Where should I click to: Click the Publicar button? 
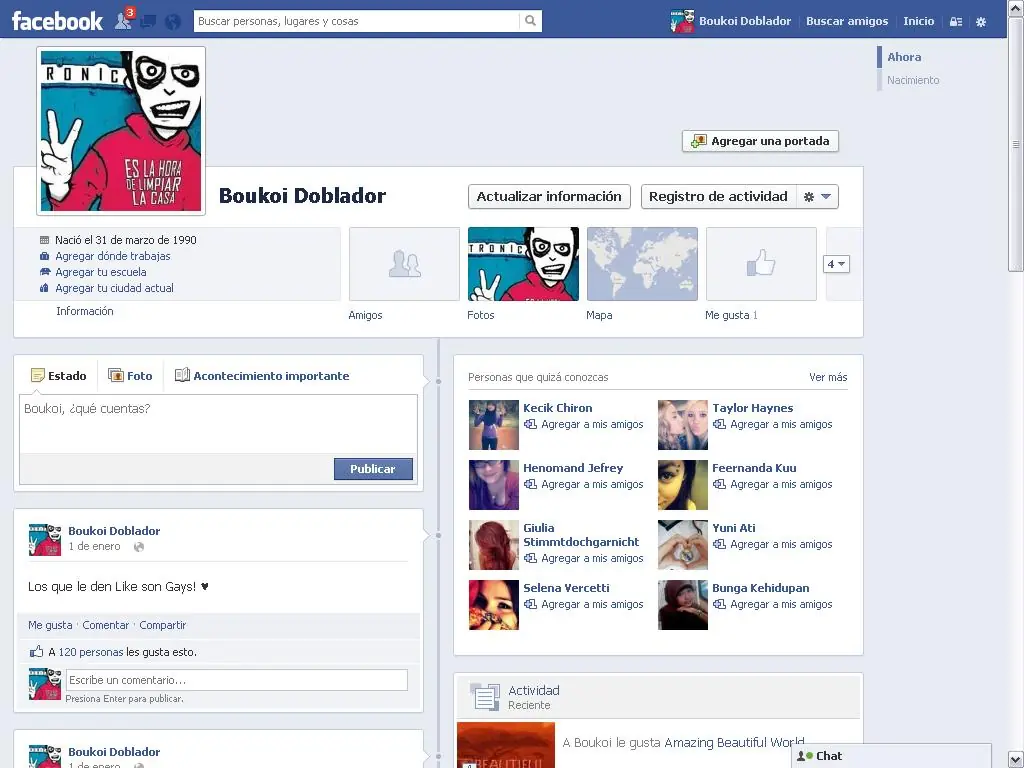pyautogui.click(x=373, y=469)
